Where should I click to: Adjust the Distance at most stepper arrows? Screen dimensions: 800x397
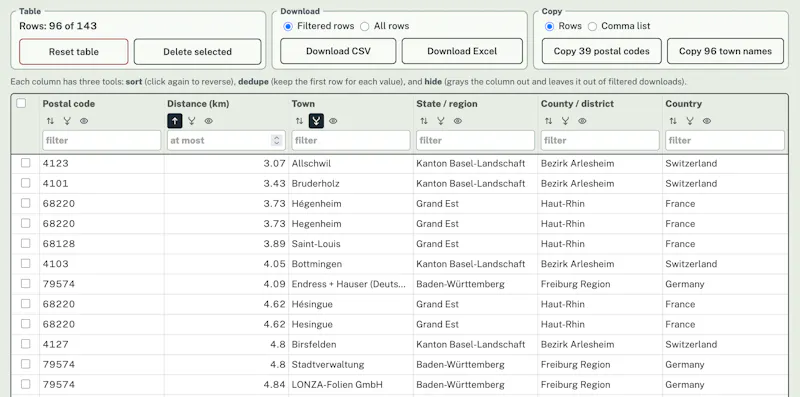[277, 140]
